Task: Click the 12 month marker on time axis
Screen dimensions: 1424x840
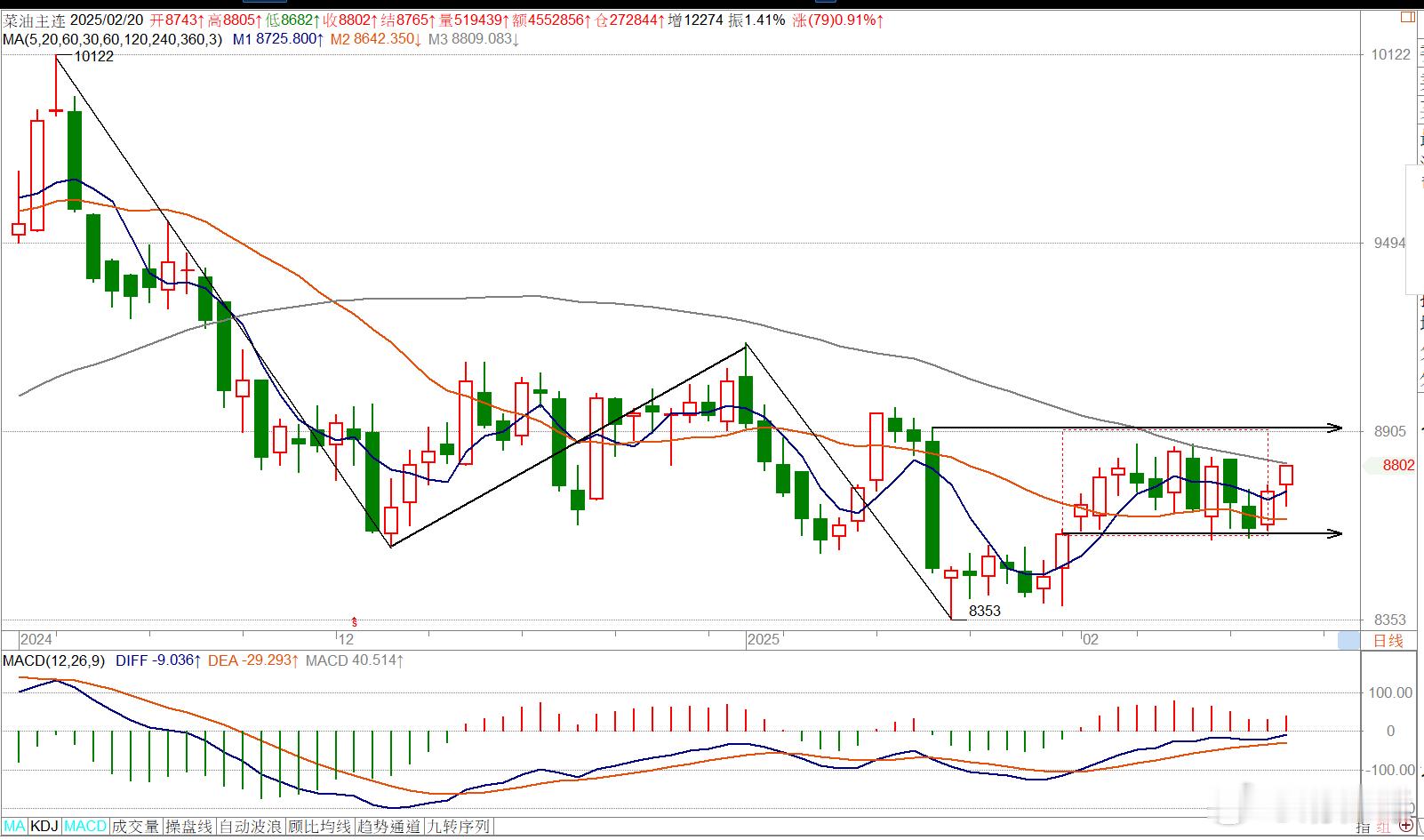Action: 346,639
